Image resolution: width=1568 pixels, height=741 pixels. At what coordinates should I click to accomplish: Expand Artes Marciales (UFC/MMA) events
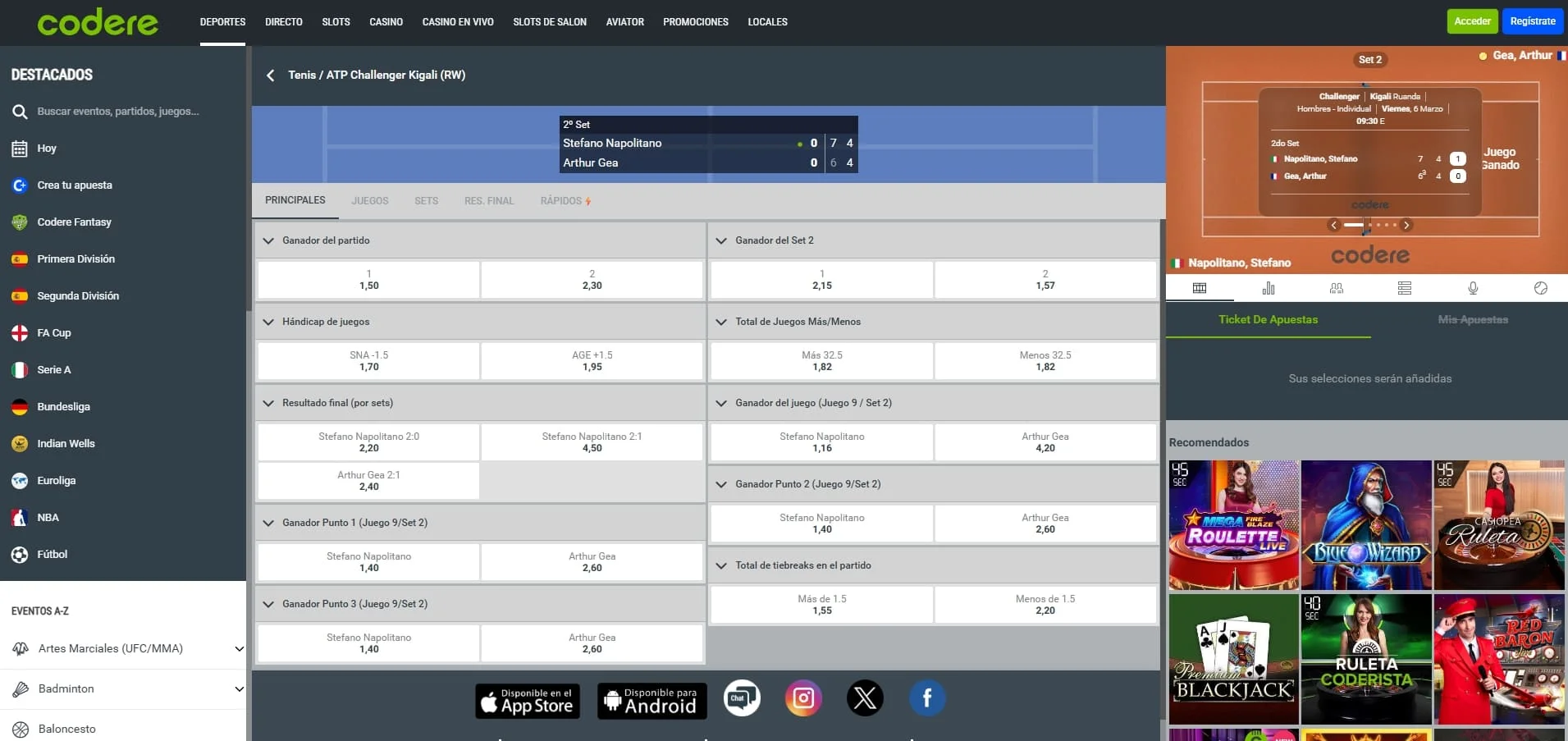pos(239,649)
